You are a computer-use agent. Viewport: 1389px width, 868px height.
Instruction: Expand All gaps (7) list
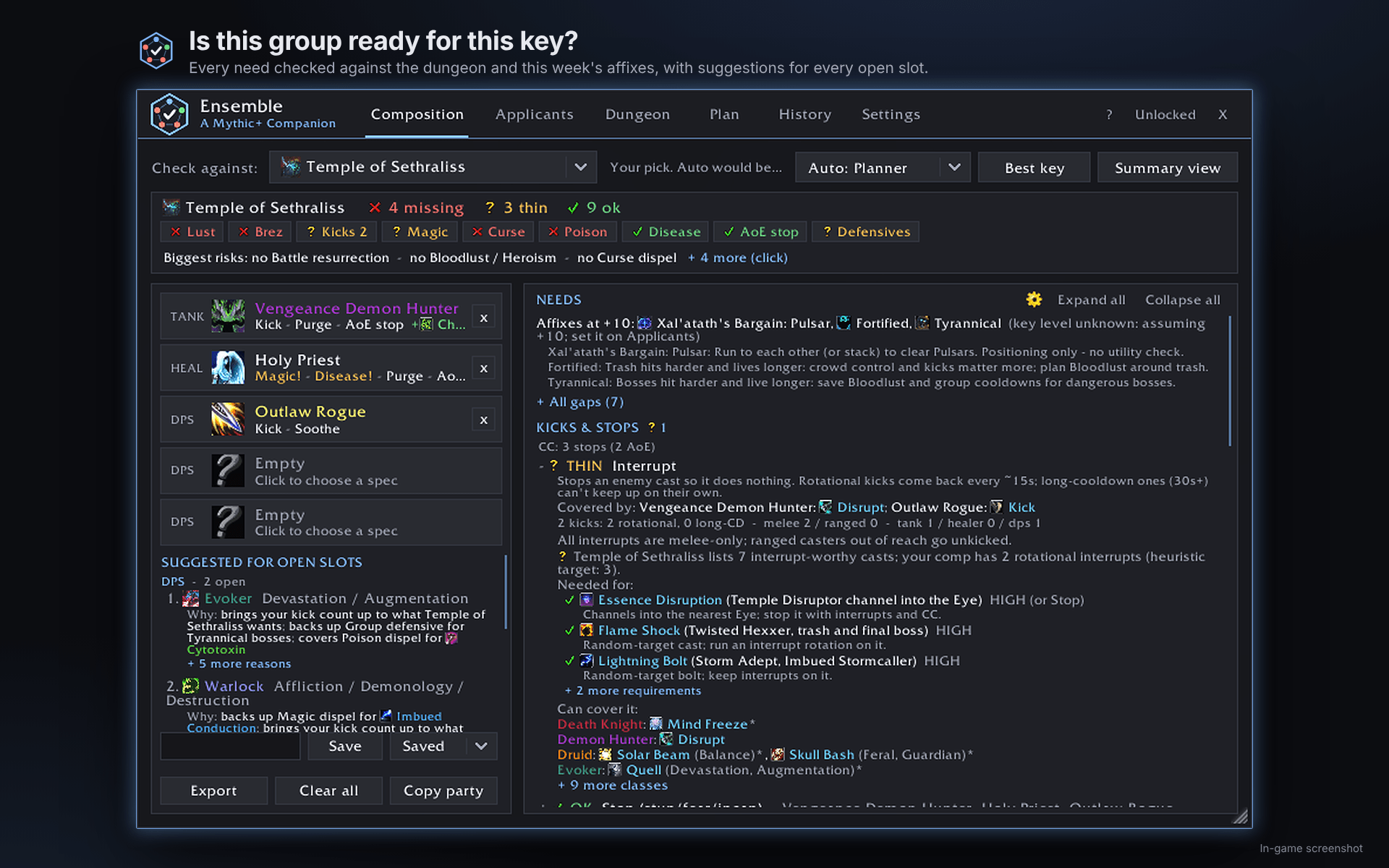pyautogui.click(x=580, y=401)
